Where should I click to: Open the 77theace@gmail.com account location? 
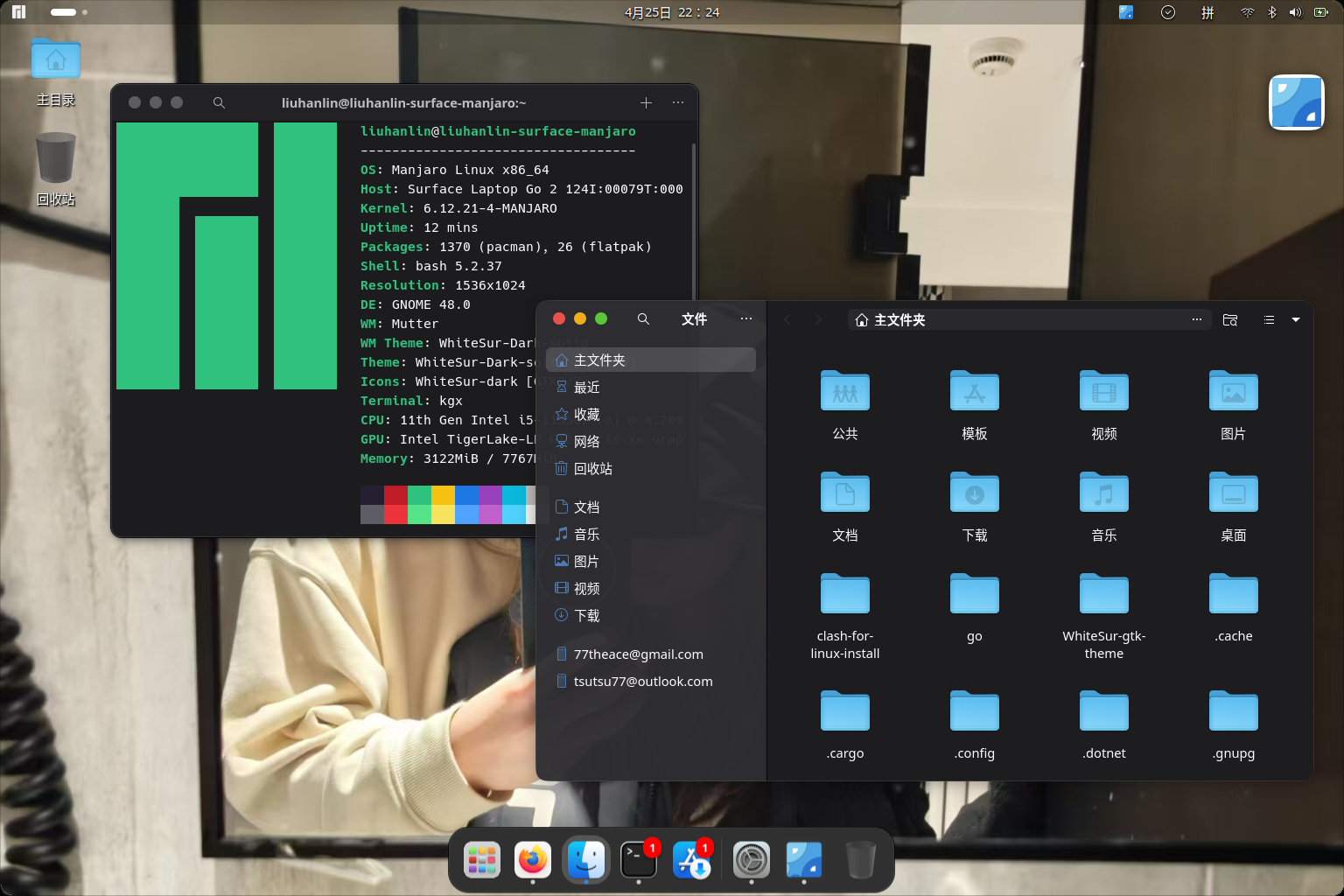click(638, 654)
